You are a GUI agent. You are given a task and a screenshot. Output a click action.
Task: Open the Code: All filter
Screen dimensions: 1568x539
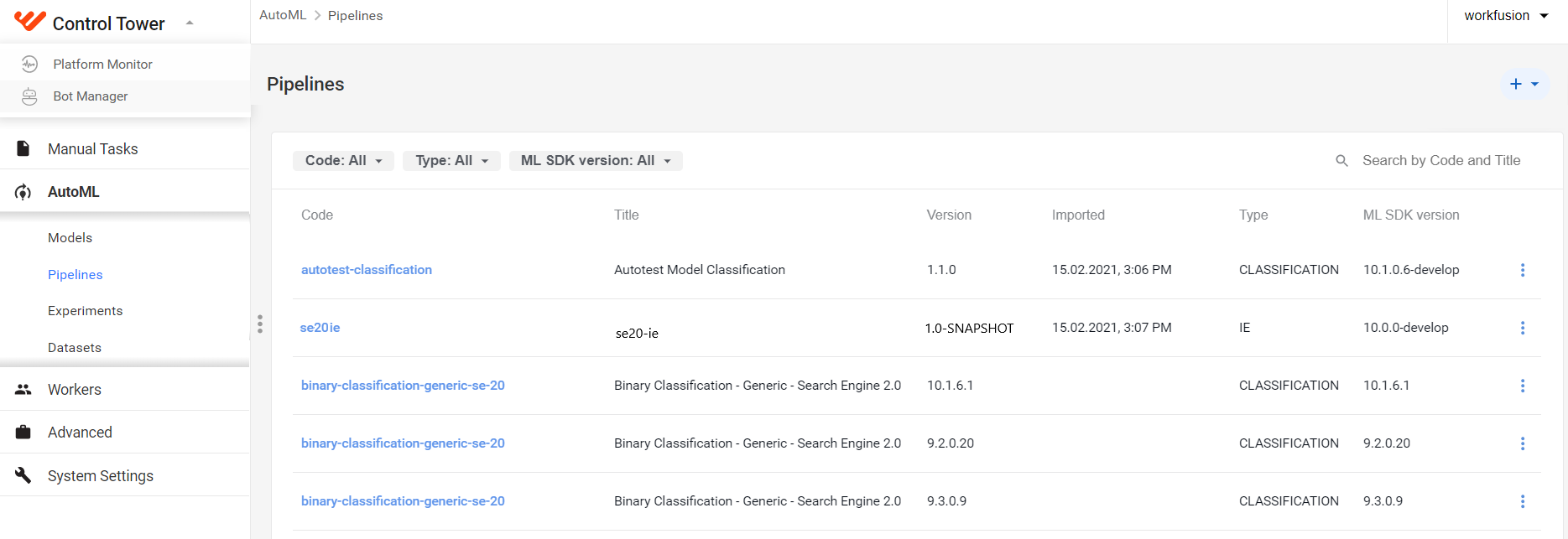343,160
